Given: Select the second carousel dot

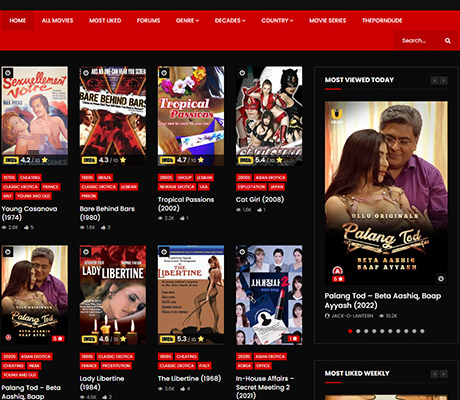Looking at the screenshot, I should pyautogui.click(x=358, y=331).
